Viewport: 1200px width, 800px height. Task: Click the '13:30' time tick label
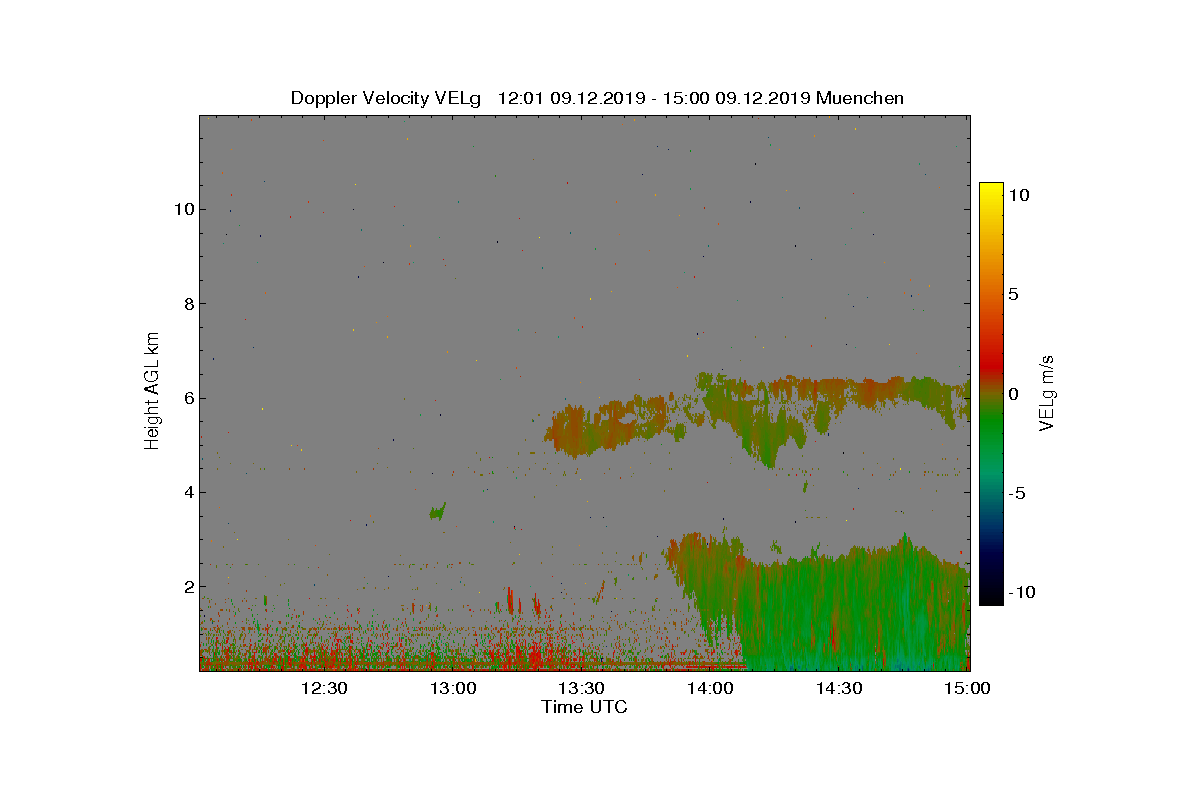click(x=581, y=689)
